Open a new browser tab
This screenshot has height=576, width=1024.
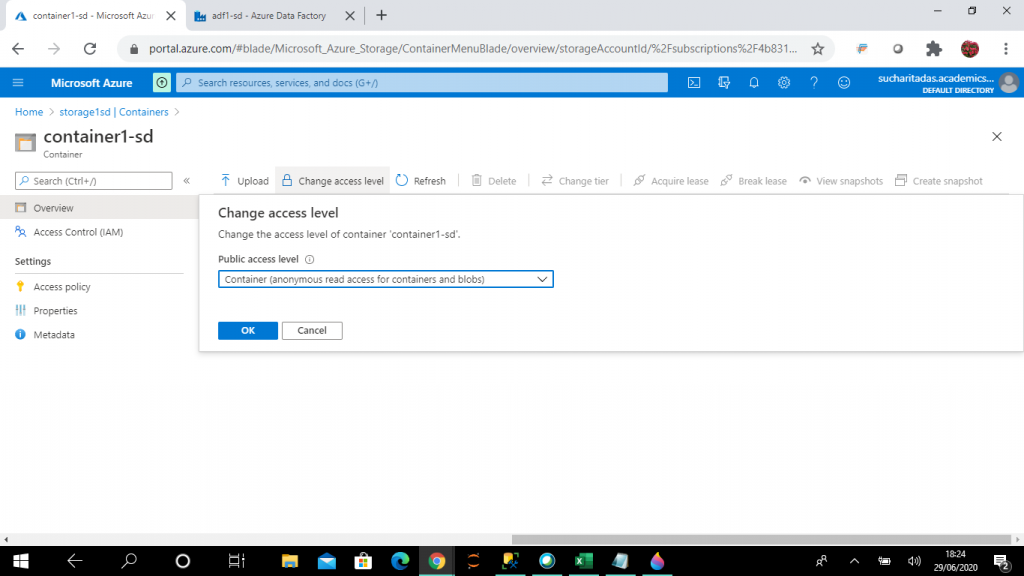381,16
